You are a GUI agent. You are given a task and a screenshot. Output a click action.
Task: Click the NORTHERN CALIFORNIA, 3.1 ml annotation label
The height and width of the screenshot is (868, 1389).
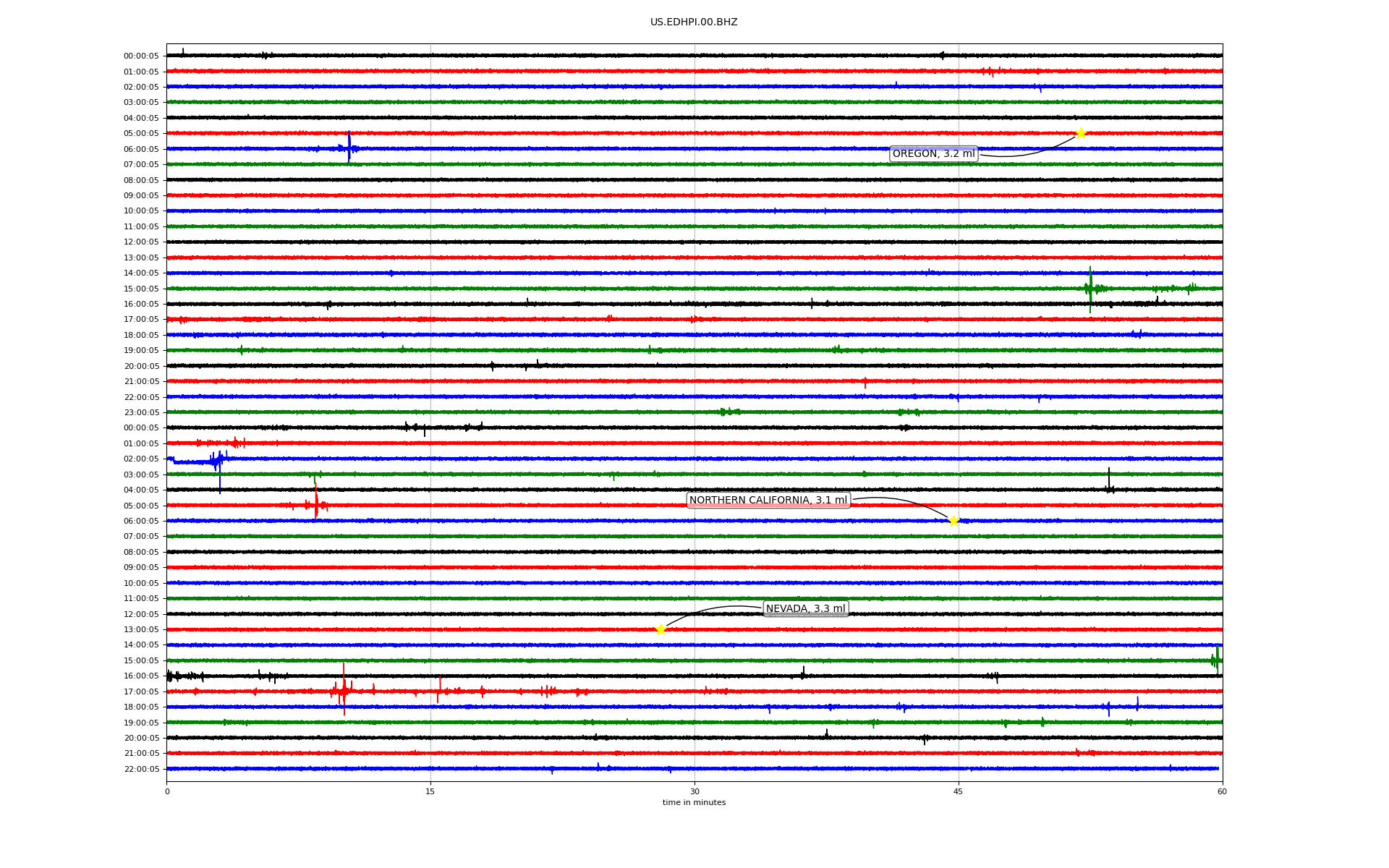click(x=768, y=500)
